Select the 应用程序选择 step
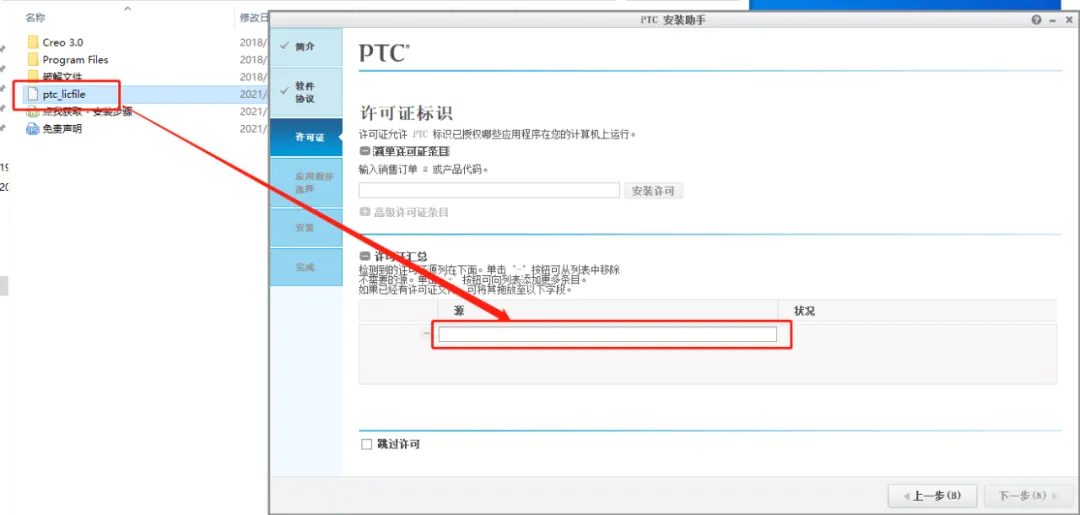Screen dimensions: 1080x515 tap(306, 182)
